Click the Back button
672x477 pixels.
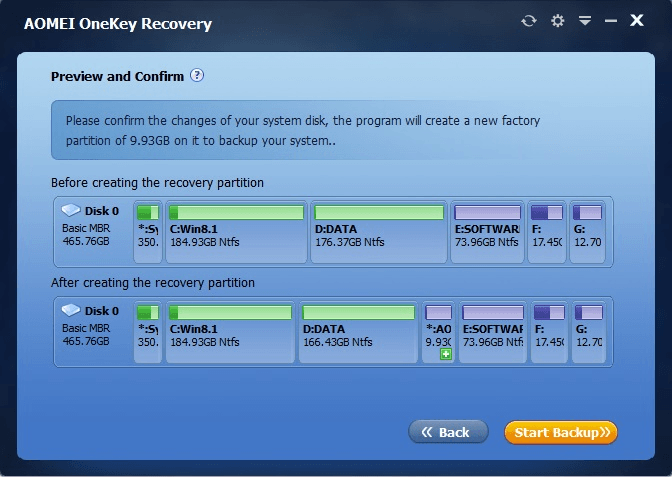tap(448, 432)
